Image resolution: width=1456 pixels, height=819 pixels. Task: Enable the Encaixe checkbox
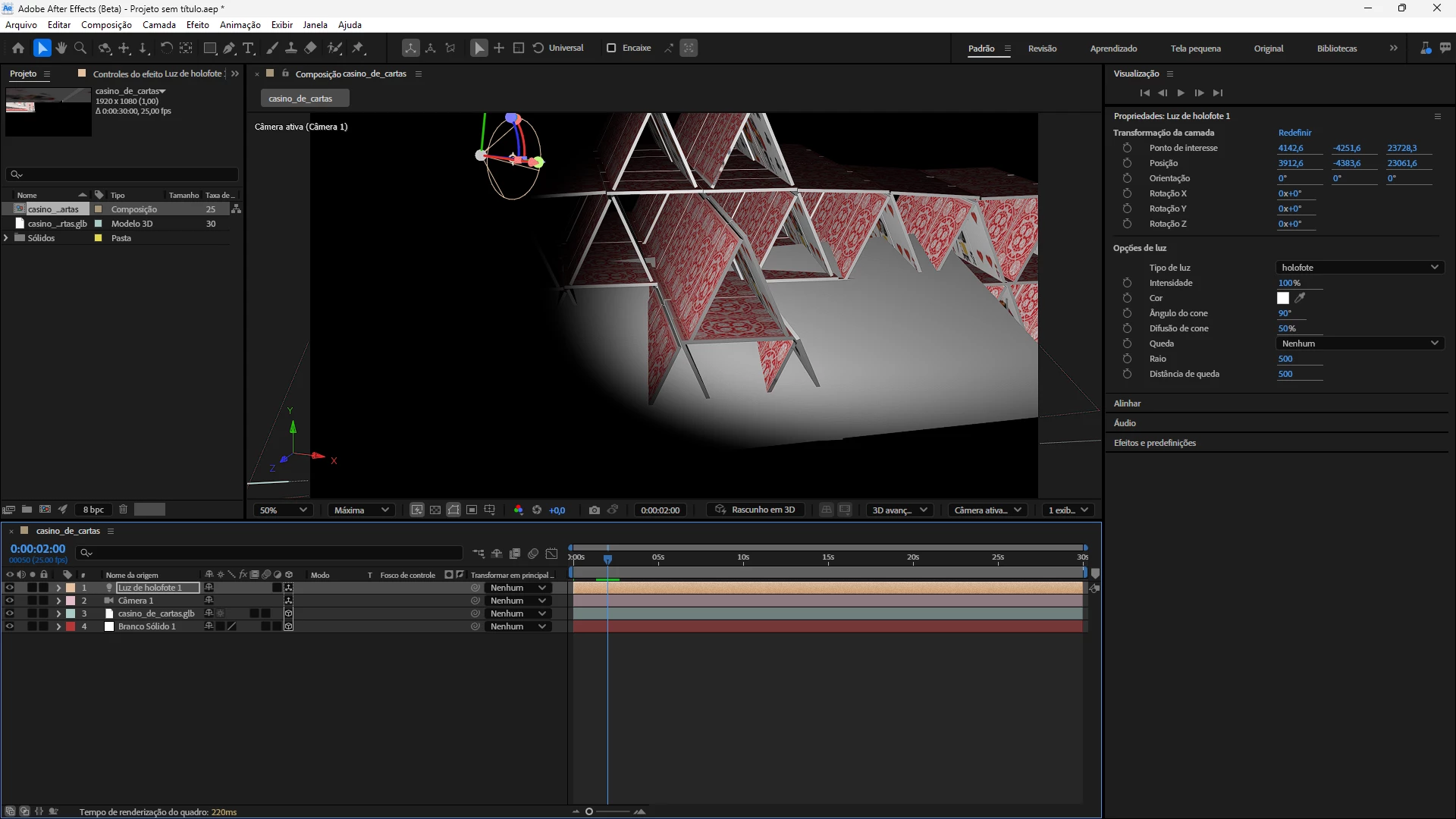coord(611,48)
